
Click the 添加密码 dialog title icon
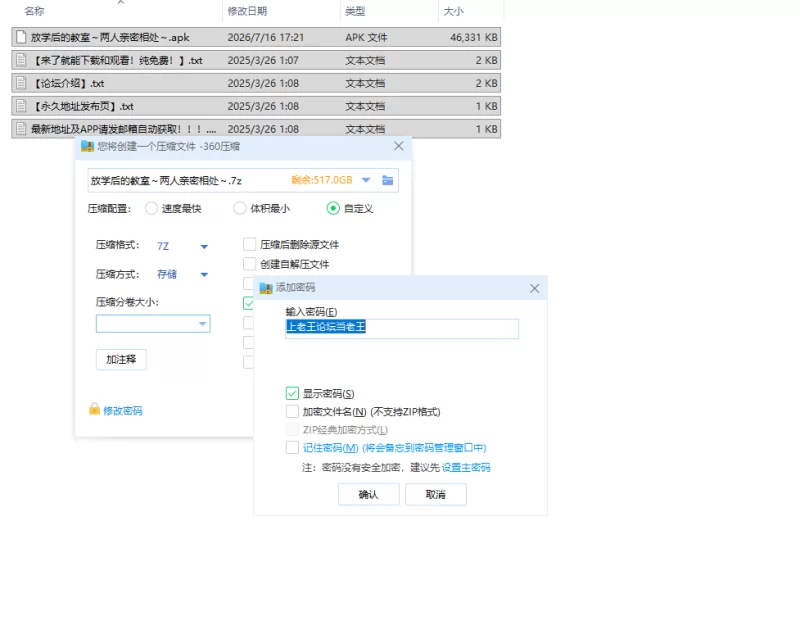[266, 288]
